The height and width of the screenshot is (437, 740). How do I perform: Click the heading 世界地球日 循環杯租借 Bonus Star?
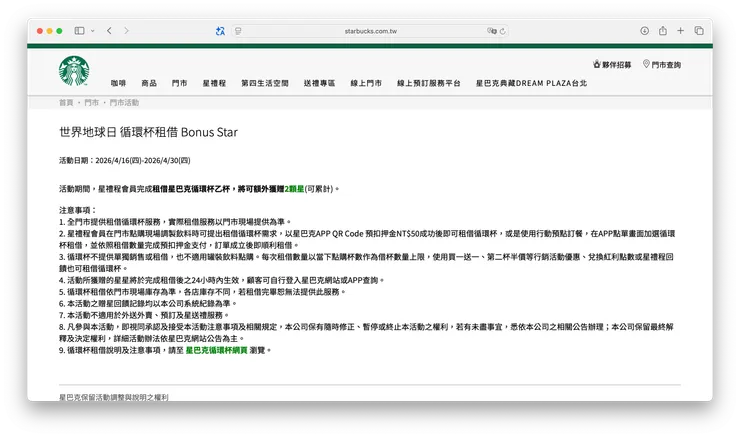[x=148, y=132]
